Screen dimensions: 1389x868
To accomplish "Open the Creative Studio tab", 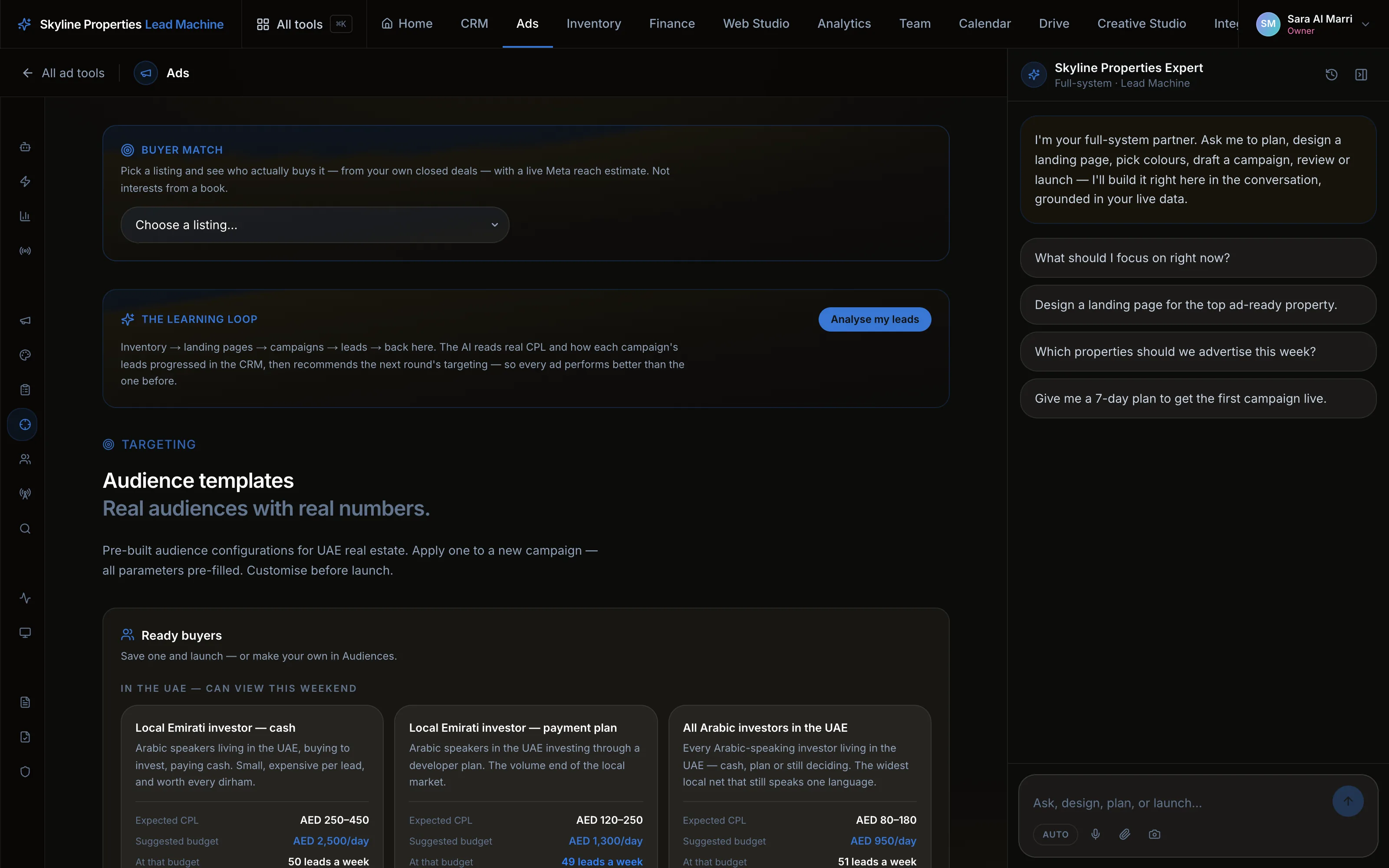I will pyautogui.click(x=1141, y=23).
